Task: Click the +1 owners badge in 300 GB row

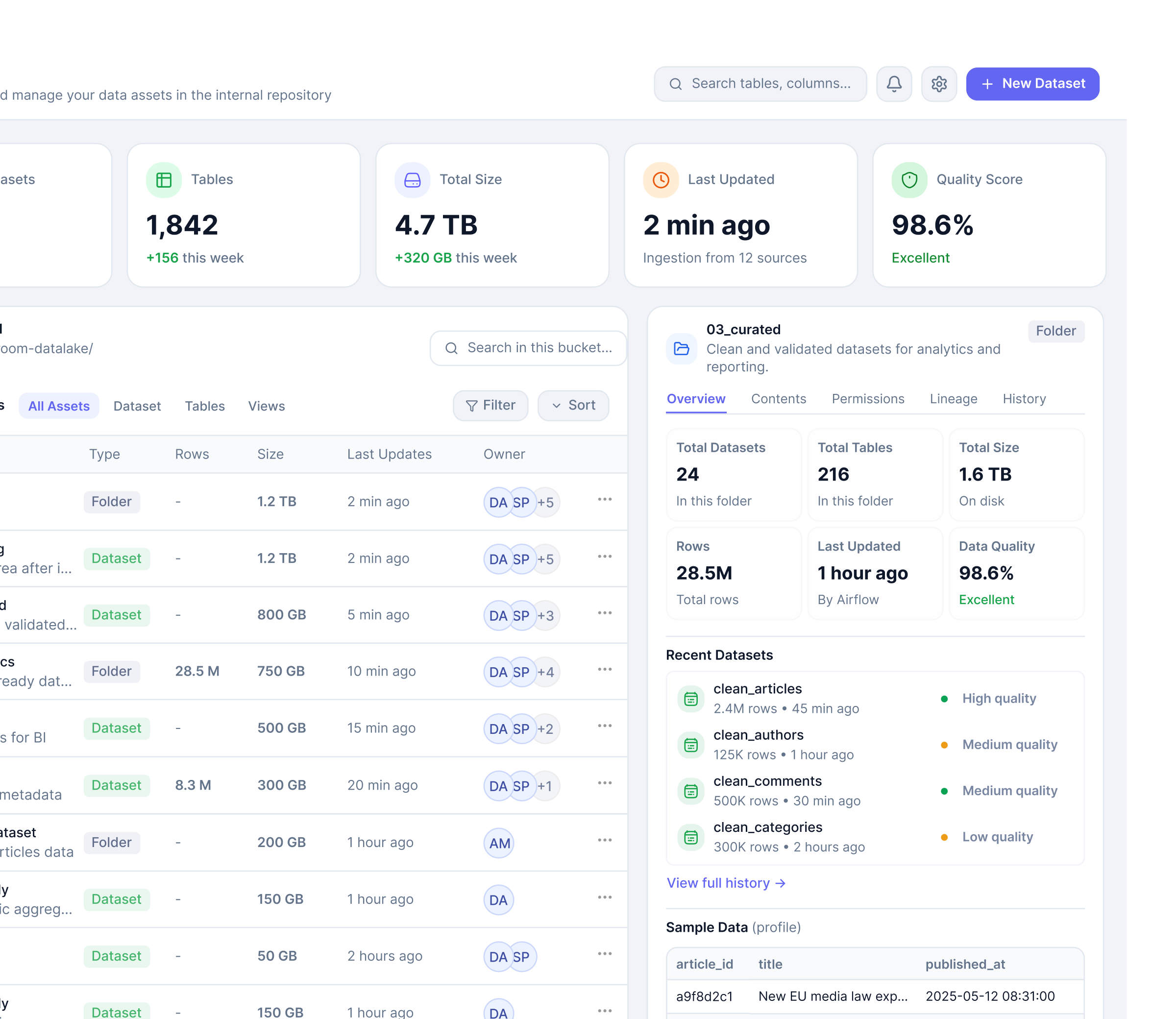Action: coord(546,786)
